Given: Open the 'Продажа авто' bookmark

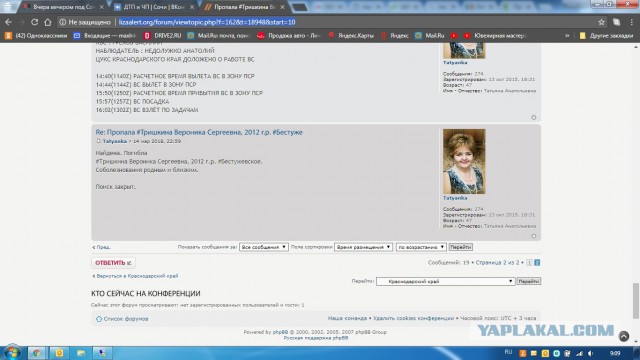Looking at the screenshot, I should tap(289, 36).
